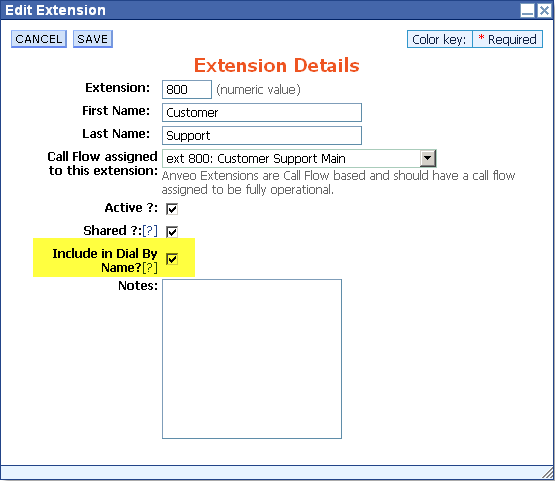Open help [?] for Dial By Name
This screenshot has height=481, width=555.
point(150,268)
